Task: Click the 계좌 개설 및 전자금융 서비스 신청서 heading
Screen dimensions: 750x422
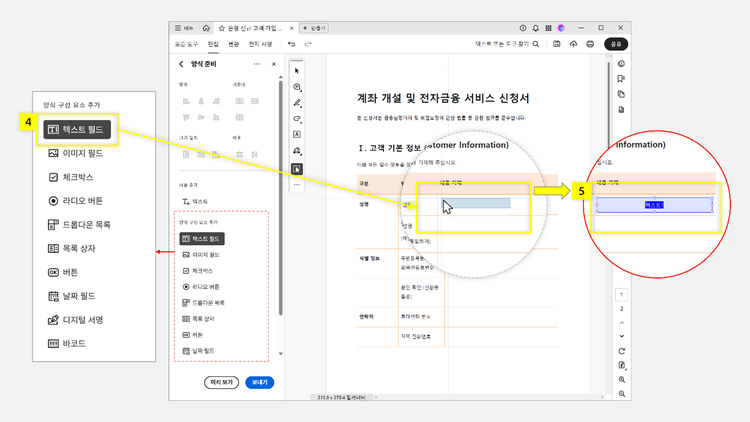Action: [x=443, y=99]
